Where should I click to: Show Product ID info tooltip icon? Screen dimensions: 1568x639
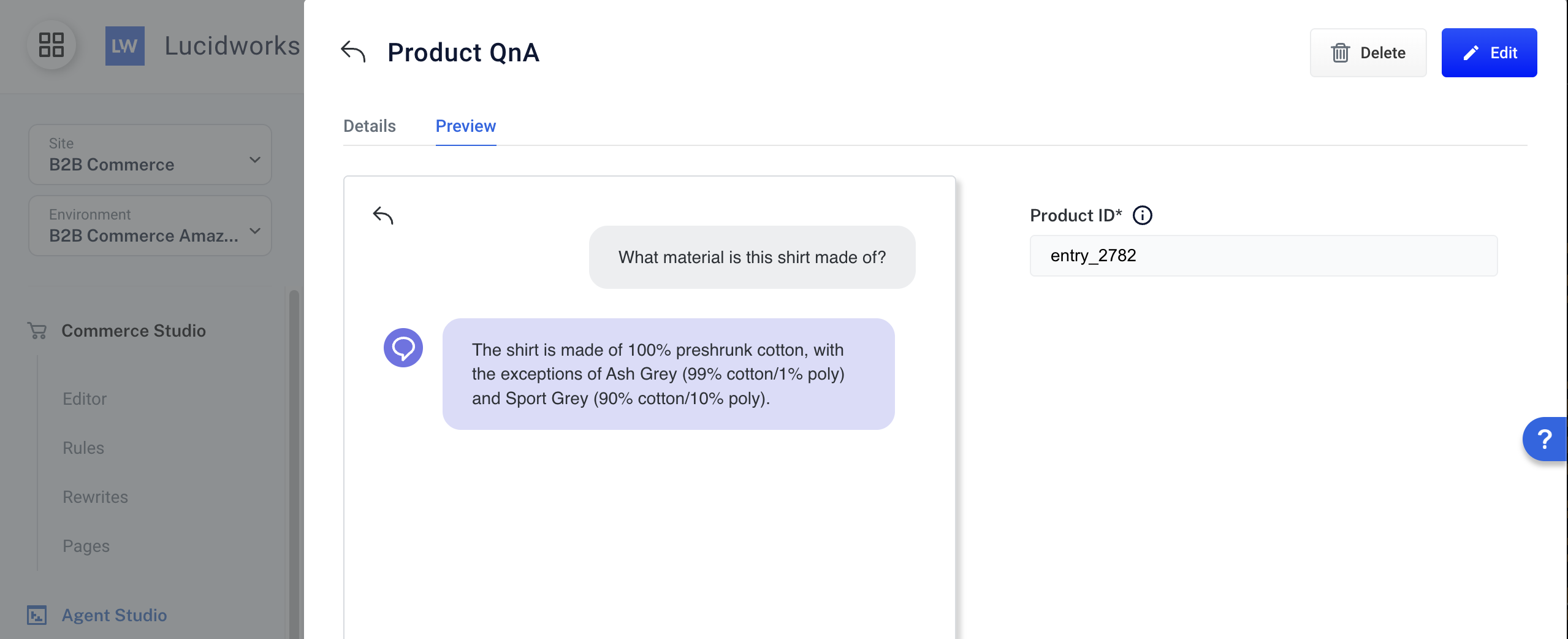point(1142,215)
